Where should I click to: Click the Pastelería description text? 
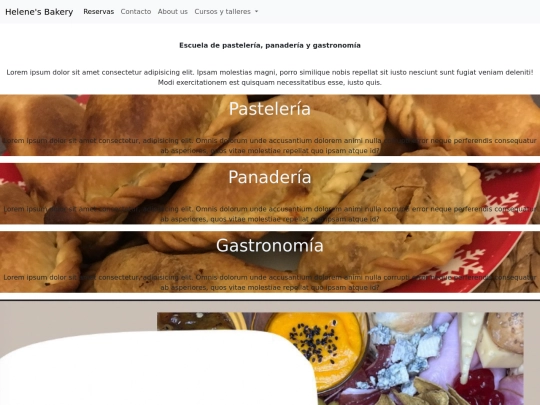[x=270, y=146]
